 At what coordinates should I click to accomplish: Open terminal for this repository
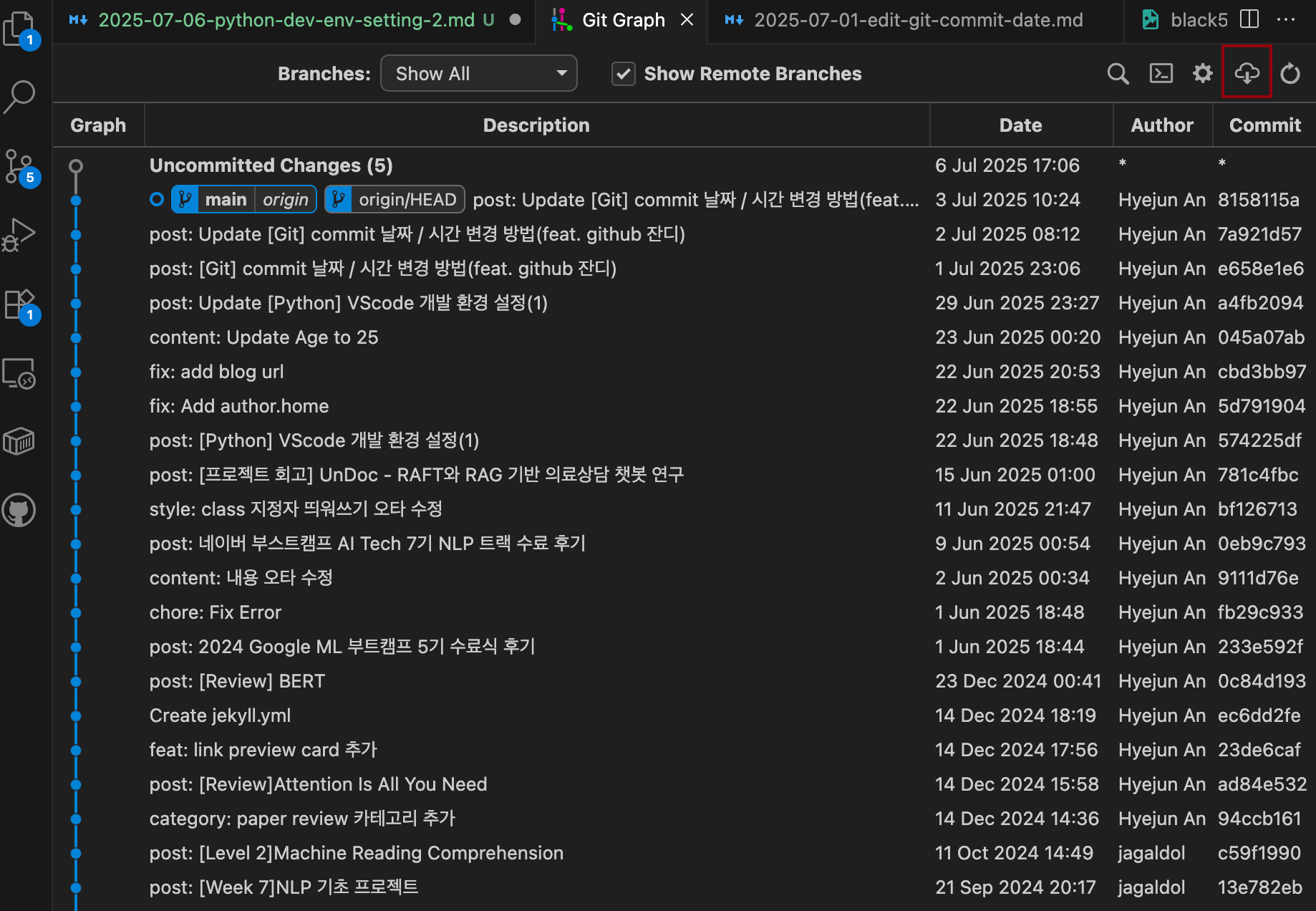[x=1161, y=73]
